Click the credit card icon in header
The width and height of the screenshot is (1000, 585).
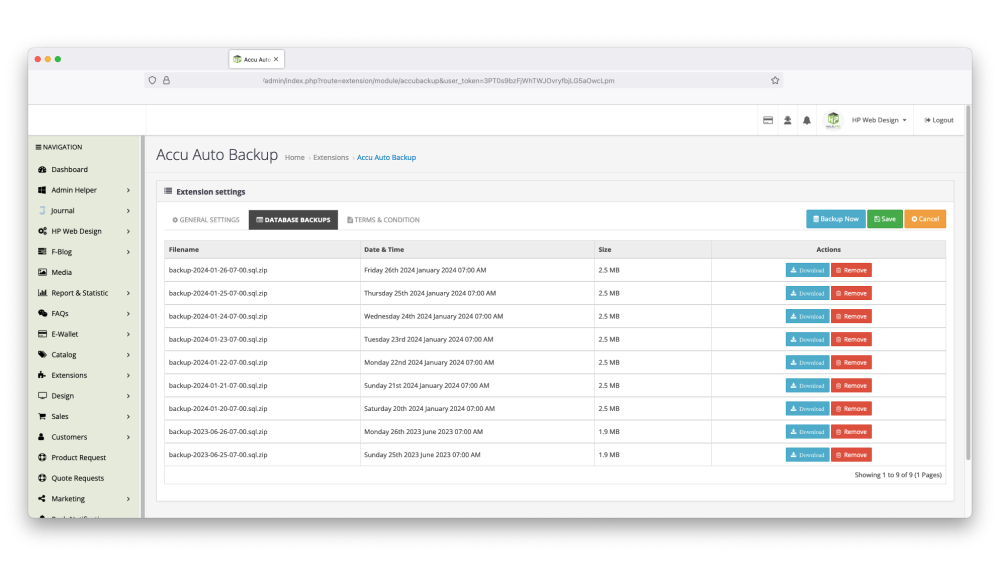(x=767, y=120)
